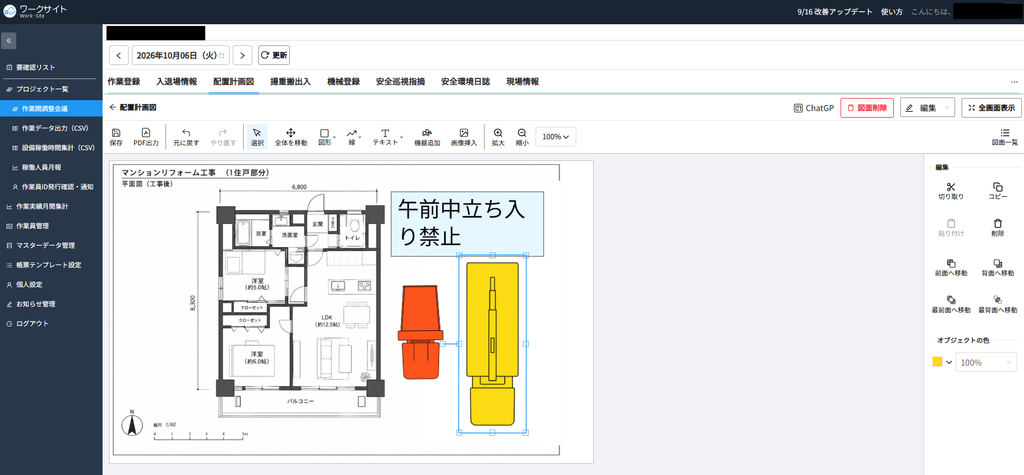The width and height of the screenshot is (1024, 475).
Task: Open the date field 2026年10月06日
Action: 181,56
